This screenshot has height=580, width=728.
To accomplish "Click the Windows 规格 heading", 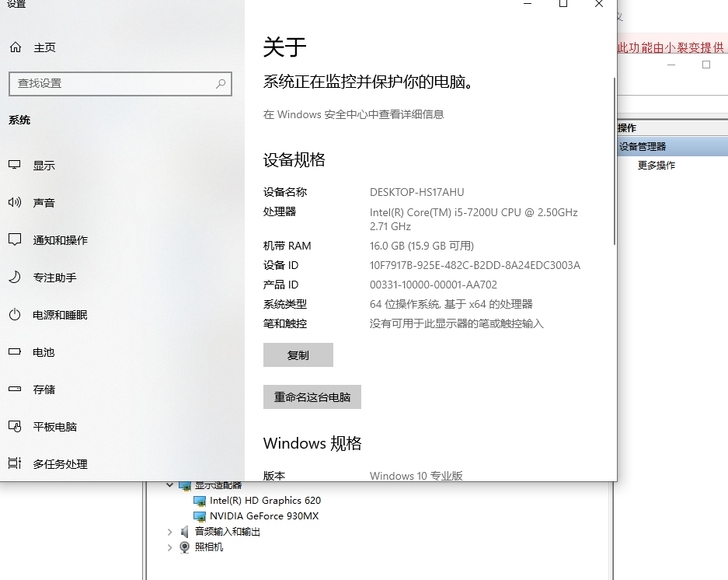I will click(x=312, y=443).
